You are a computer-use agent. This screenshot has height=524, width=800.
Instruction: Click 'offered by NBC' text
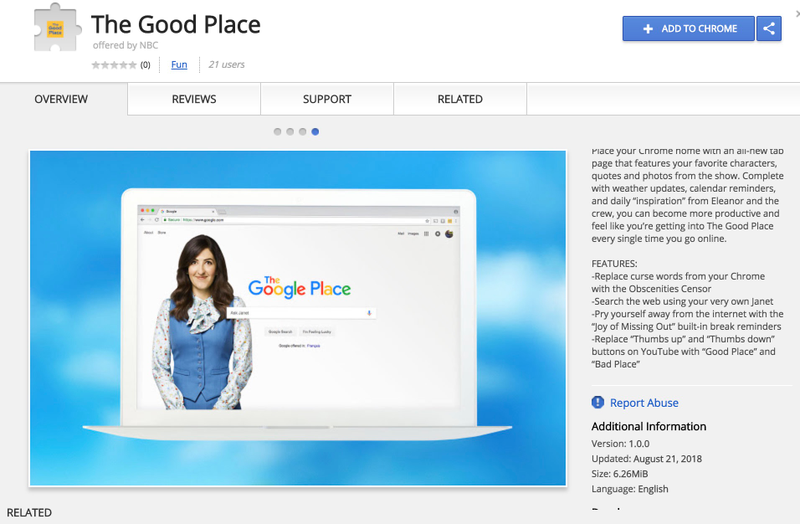126,45
